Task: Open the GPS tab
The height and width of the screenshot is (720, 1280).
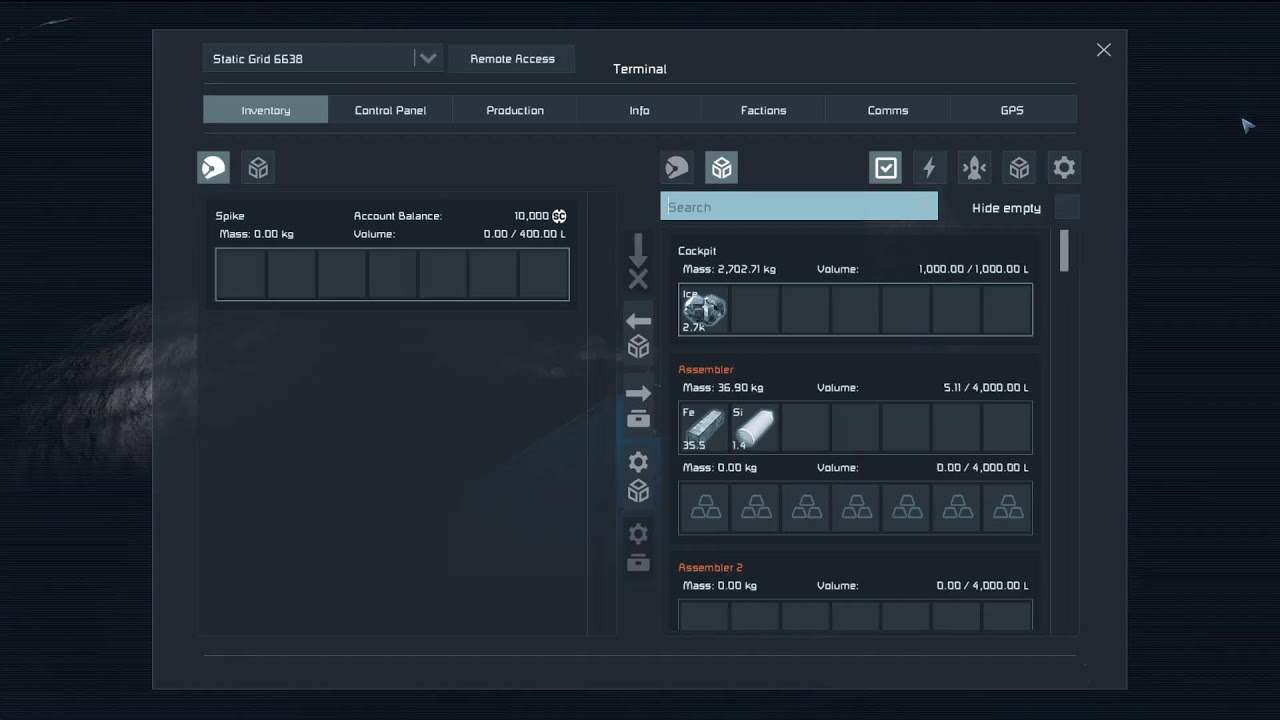Action: pyautogui.click(x=1012, y=110)
